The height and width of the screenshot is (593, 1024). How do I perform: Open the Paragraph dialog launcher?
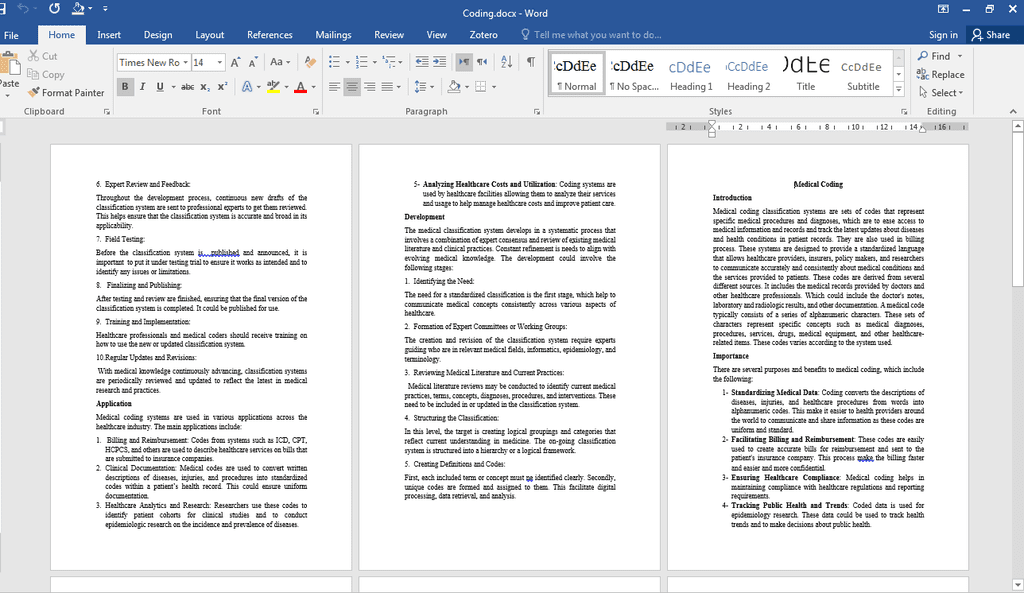click(x=537, y=112)
